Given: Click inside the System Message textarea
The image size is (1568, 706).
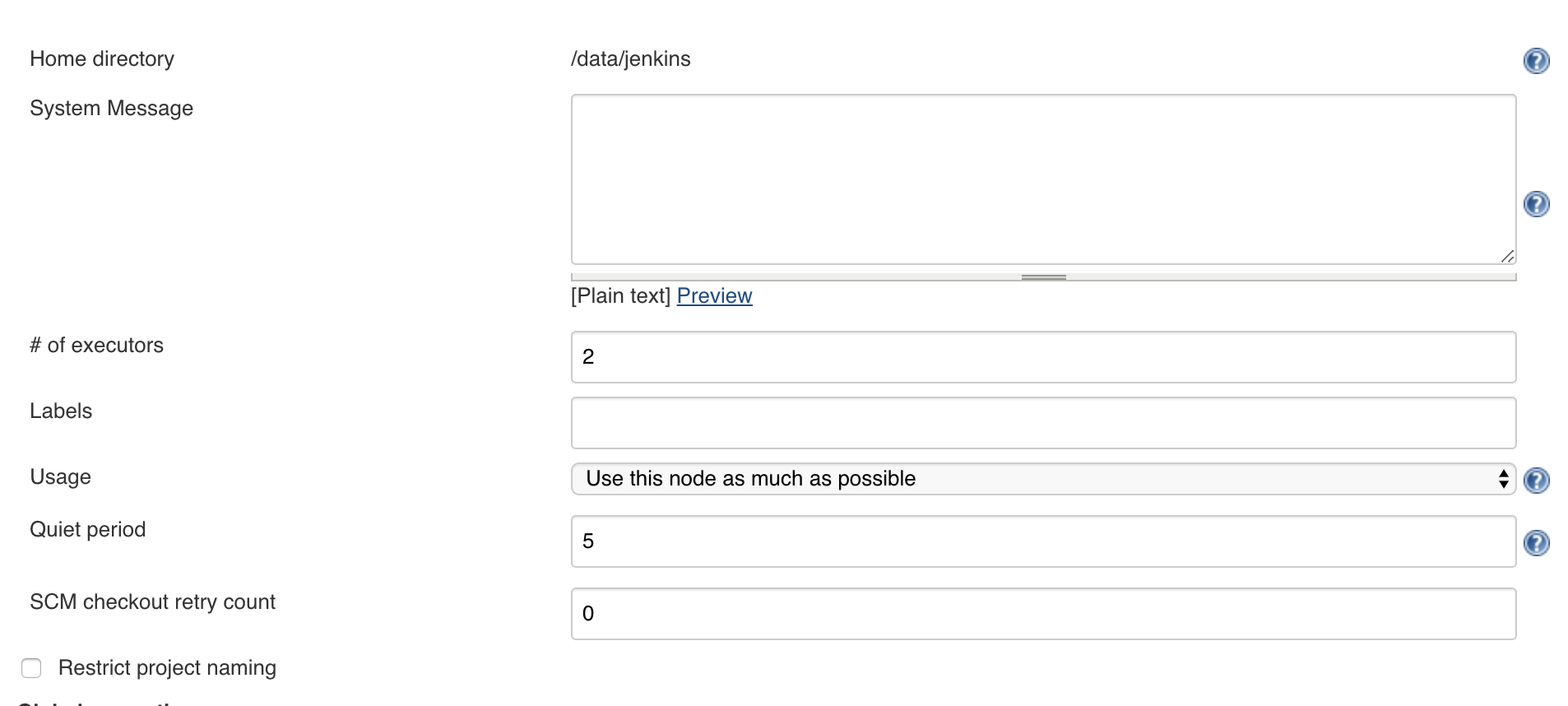Looking at the screenshot, I should tap(1043, 178).
